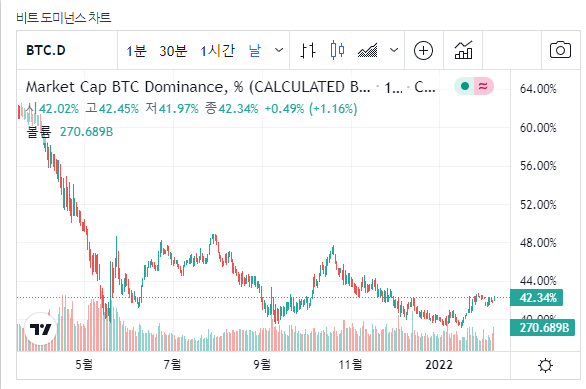Click the 저41.97% low value
Screen dimensions: 586x389
pos(172,109)
